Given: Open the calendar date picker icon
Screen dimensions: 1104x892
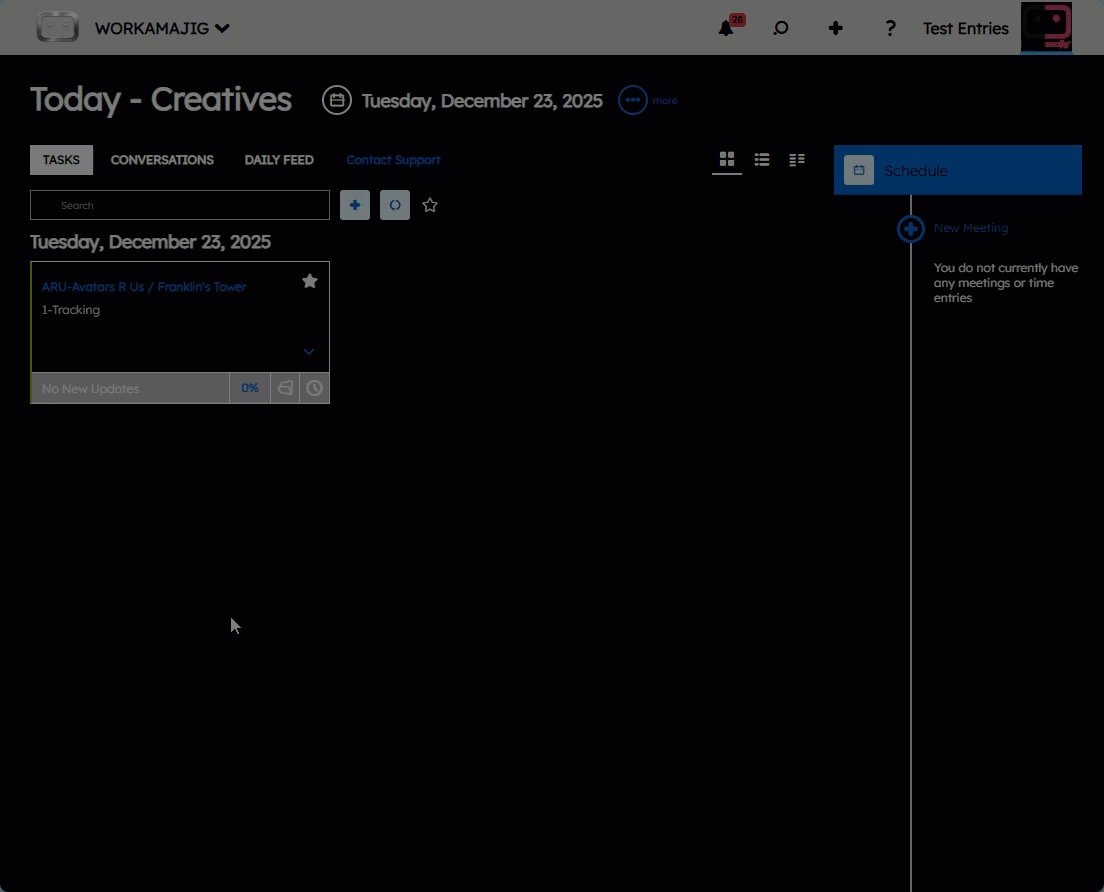Looking at the screenshot, I should click(337, 100).
